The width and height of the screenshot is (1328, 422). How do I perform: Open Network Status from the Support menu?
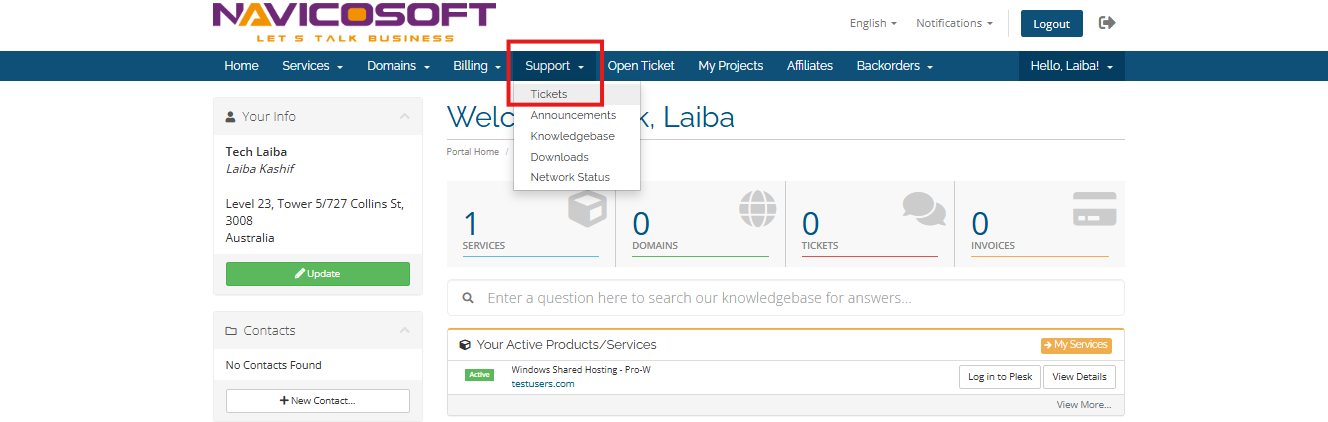tap(570, 177)
